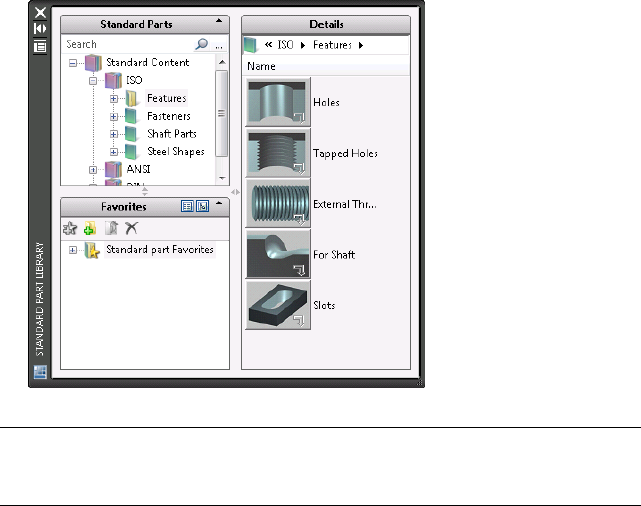Expand the Shaft Parts tree node

pyautogui.click(x=114, y=134)
